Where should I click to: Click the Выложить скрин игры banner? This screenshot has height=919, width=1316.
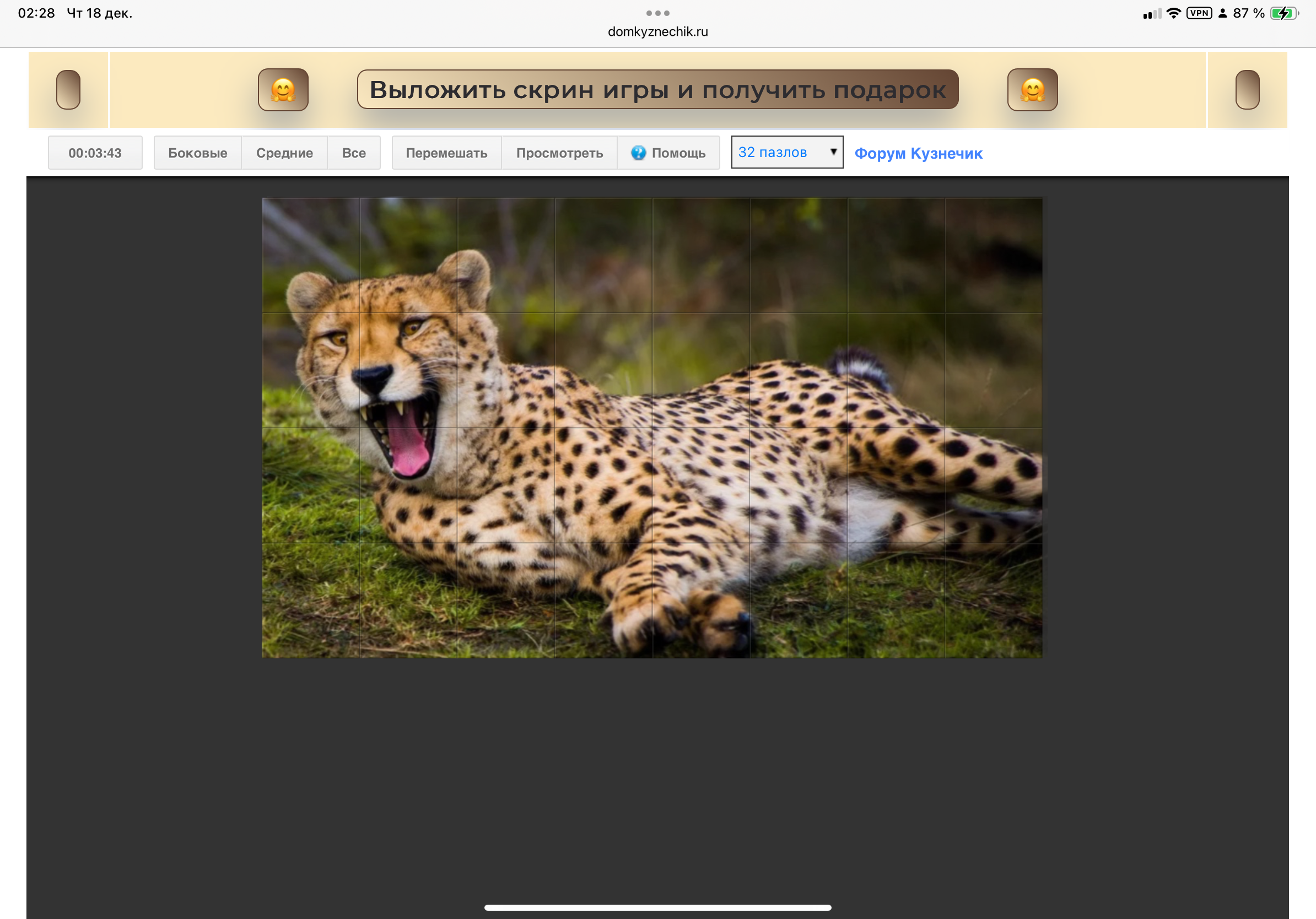(x=657, y=89)
